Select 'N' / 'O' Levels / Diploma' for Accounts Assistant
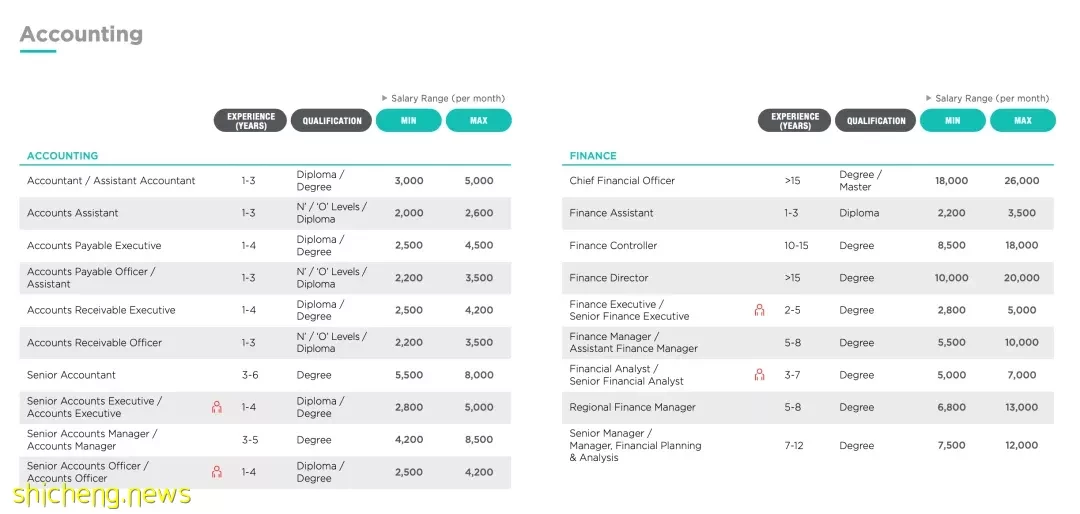The image size is (1080, 514). point(332,213)
